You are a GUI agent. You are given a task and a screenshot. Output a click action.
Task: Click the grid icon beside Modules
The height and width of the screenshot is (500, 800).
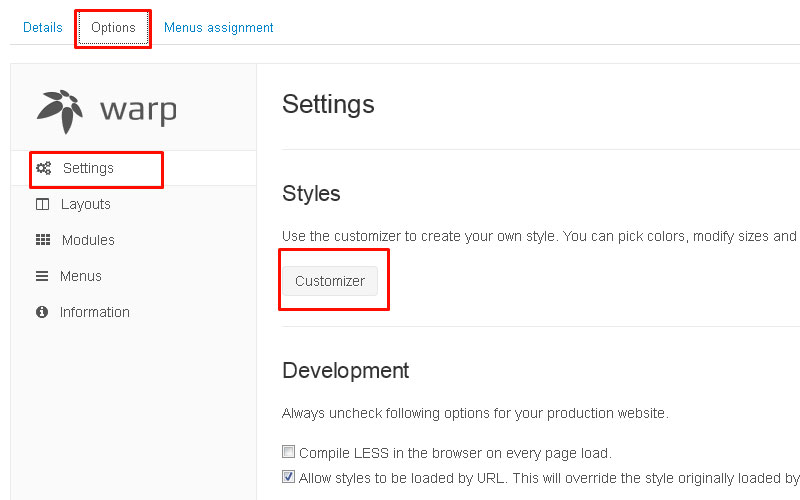(x=43, y=240)
